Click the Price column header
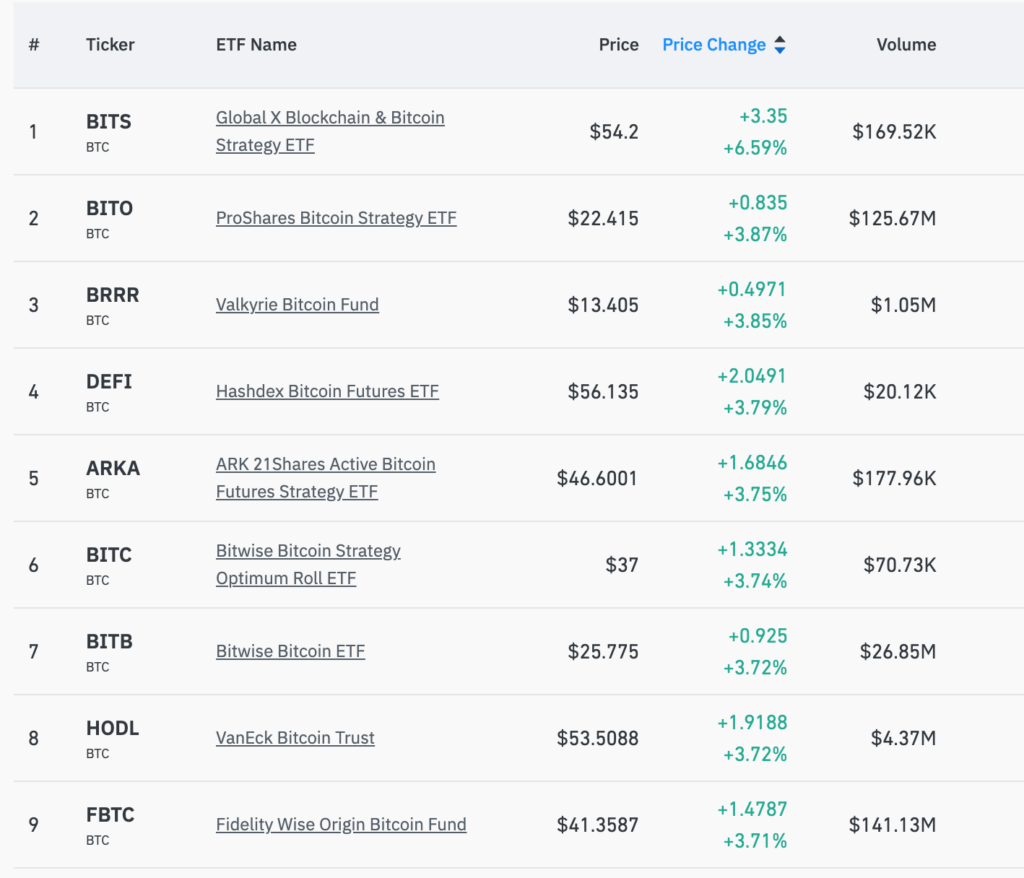 (x=618, y=45)
